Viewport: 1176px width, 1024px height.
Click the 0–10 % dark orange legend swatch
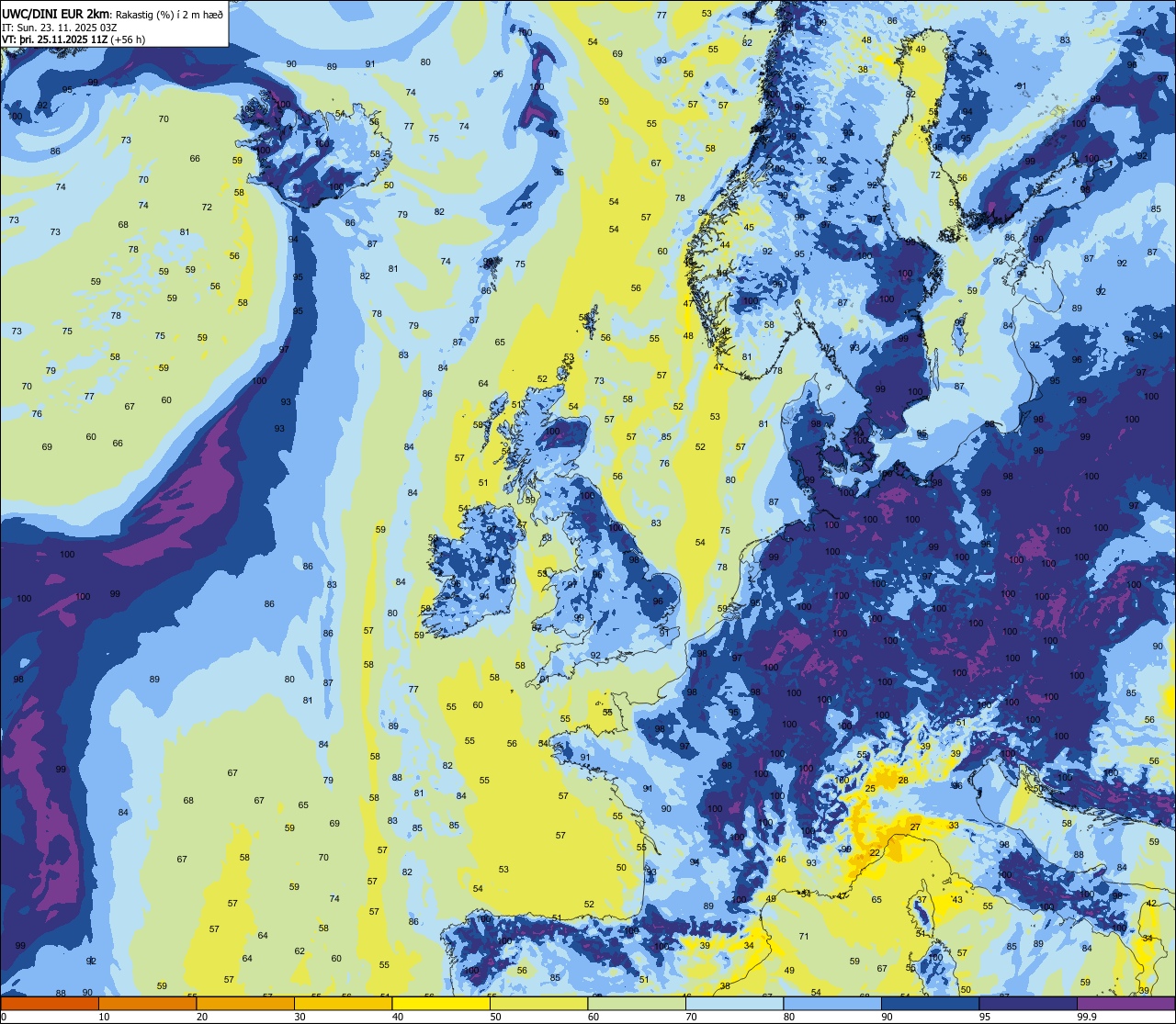pos(50,1003)
